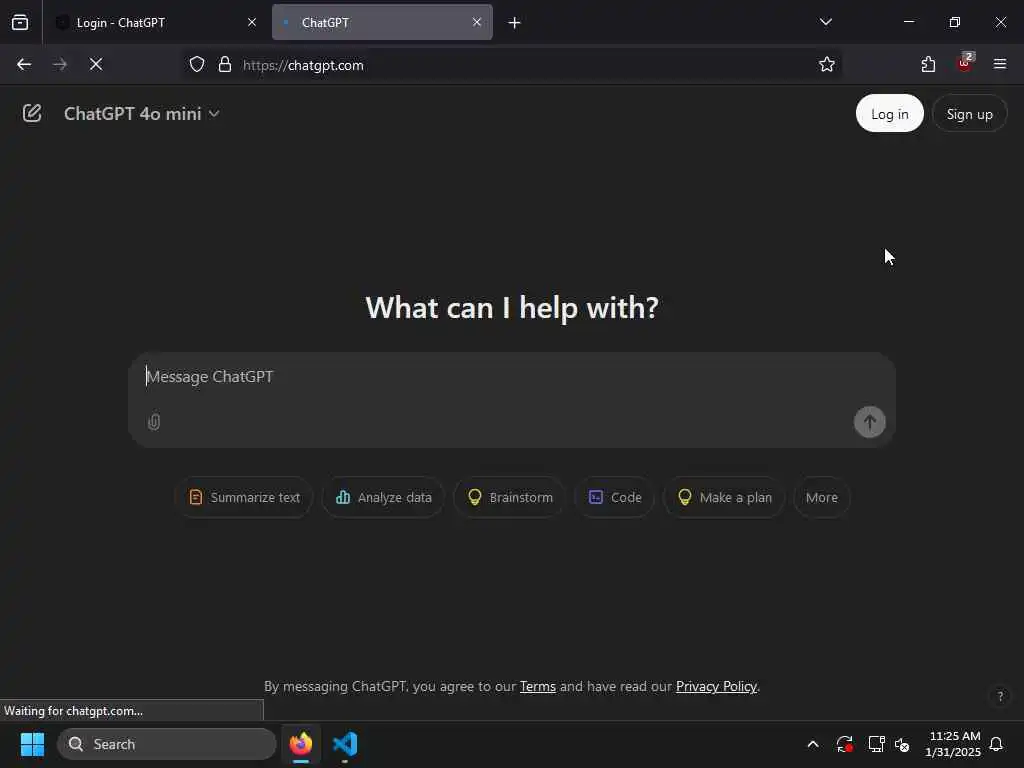Click the taskbar Search box
Viewport: 1024px width, 768px height.
(167, 744)
